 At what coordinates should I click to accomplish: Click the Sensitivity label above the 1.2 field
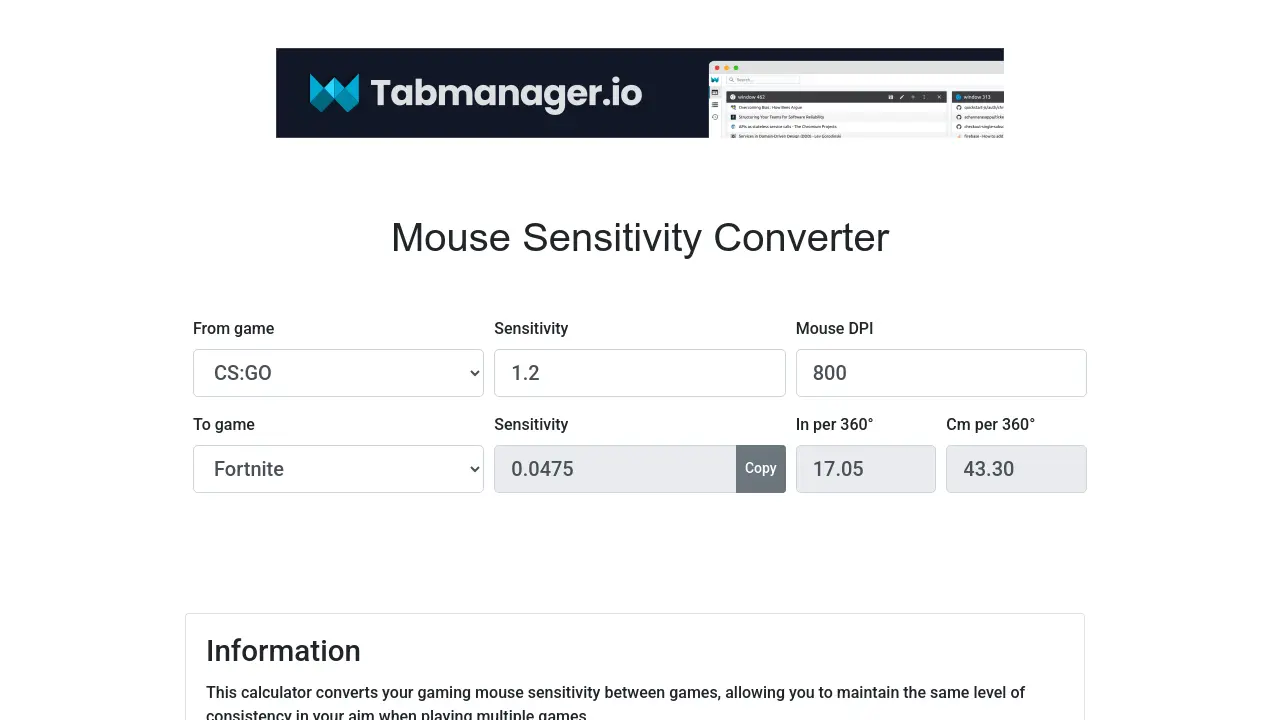531,329
